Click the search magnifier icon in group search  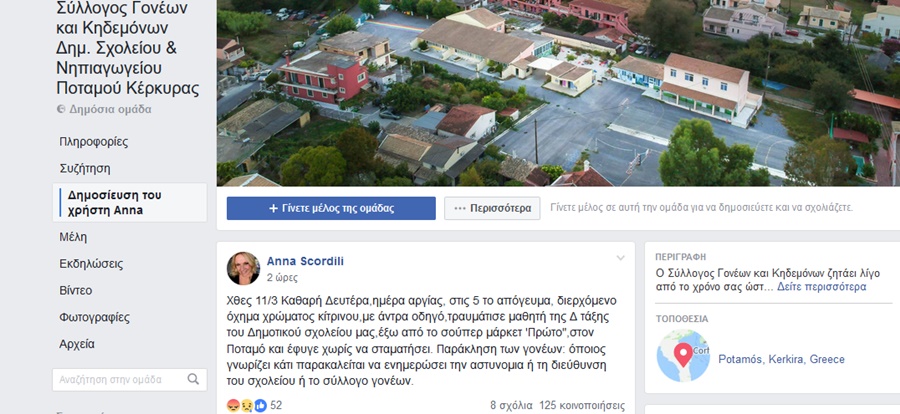[x=193, y=379]
